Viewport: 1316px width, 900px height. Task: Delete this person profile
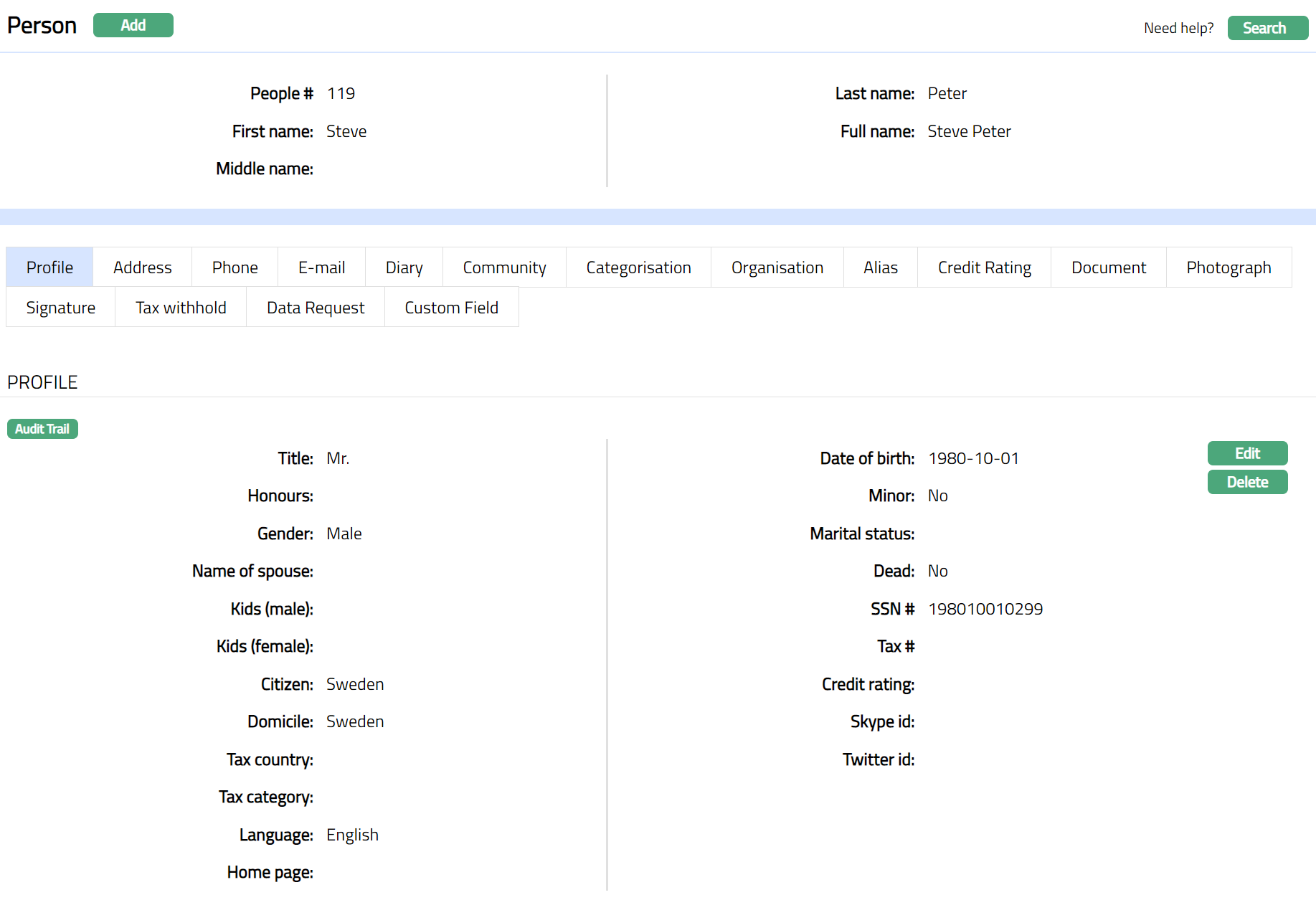pyautogui.click(x=1246, y=482)
